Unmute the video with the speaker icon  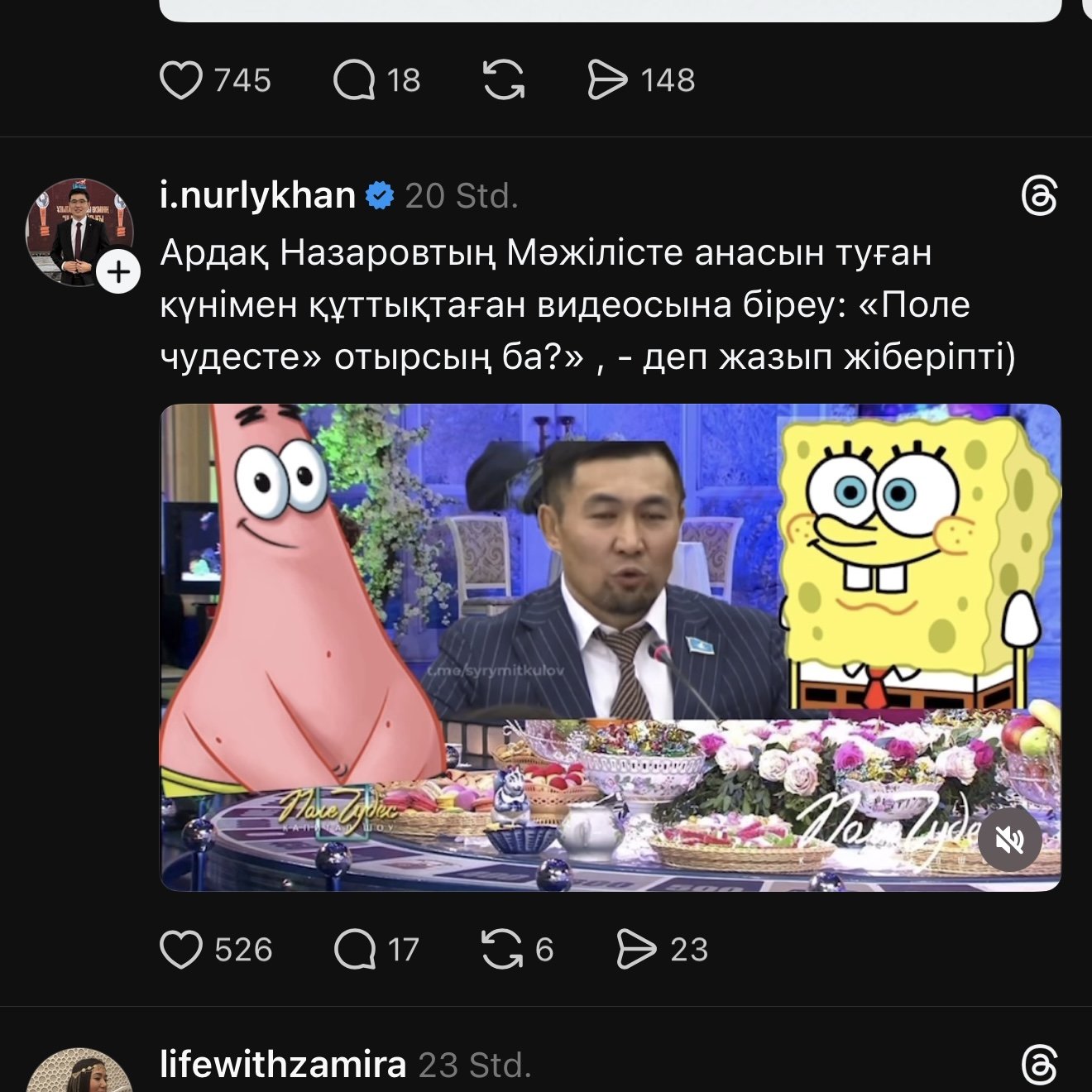point(1009,841)
